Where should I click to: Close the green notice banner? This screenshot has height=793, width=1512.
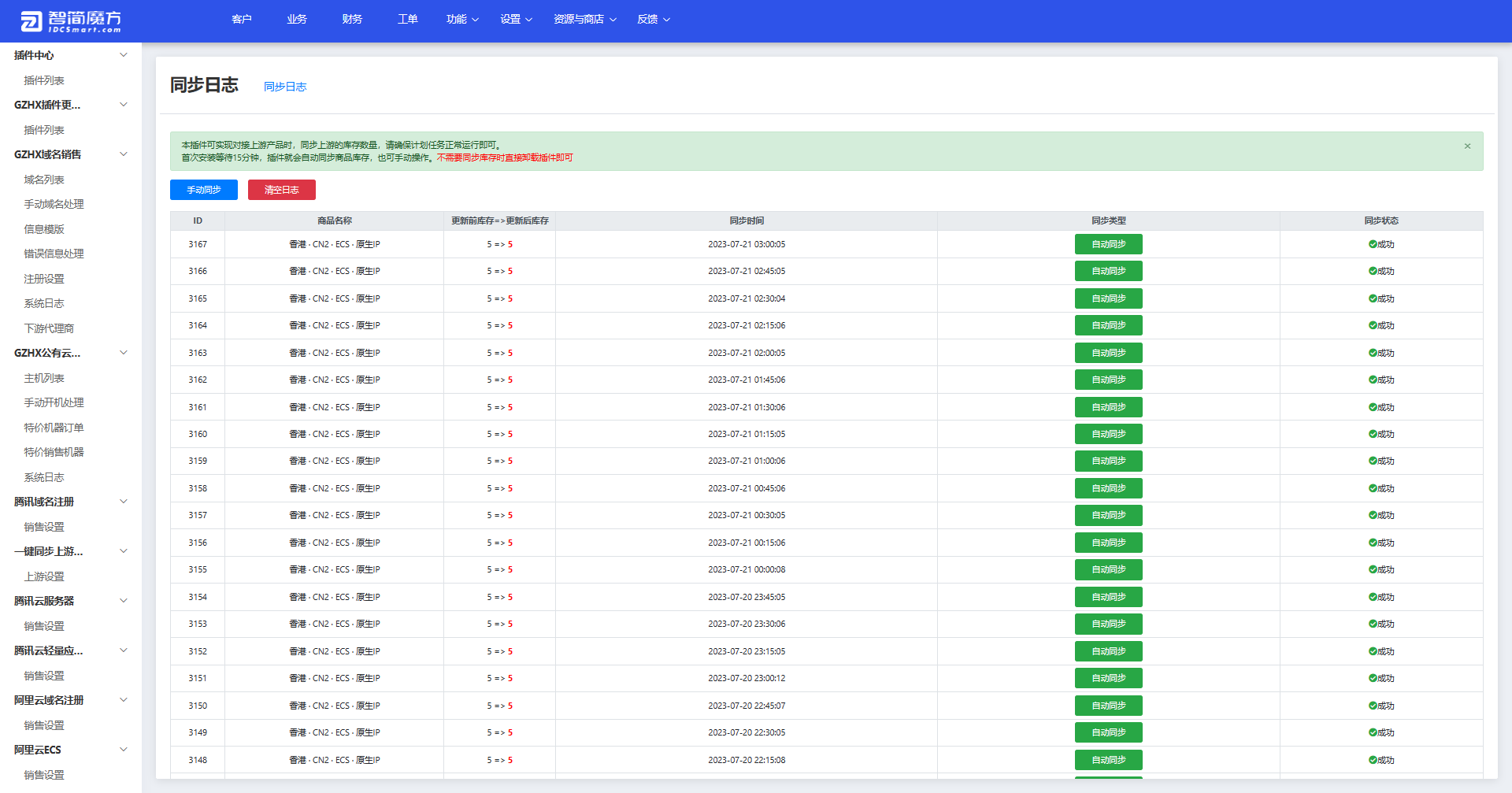click(1467, 146)
